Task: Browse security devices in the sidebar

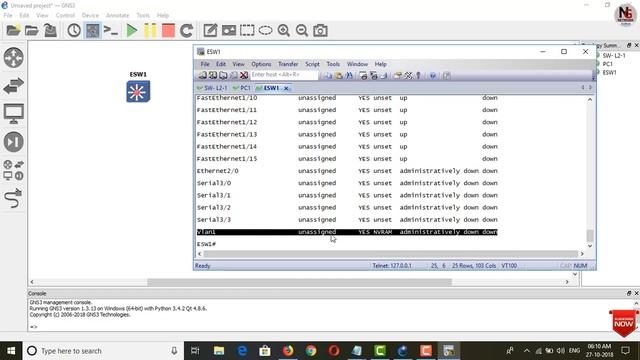Action: pos(13,142)
